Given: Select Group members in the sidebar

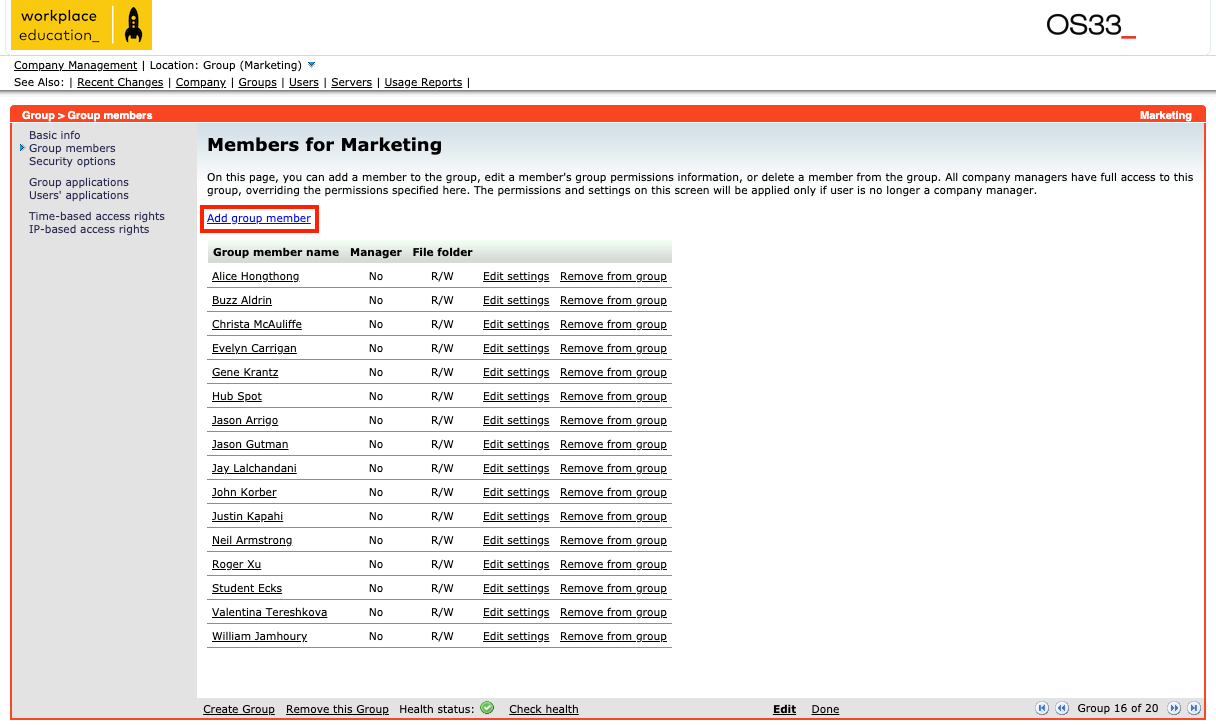Looking at the screenshot, I should click(72, 148).
